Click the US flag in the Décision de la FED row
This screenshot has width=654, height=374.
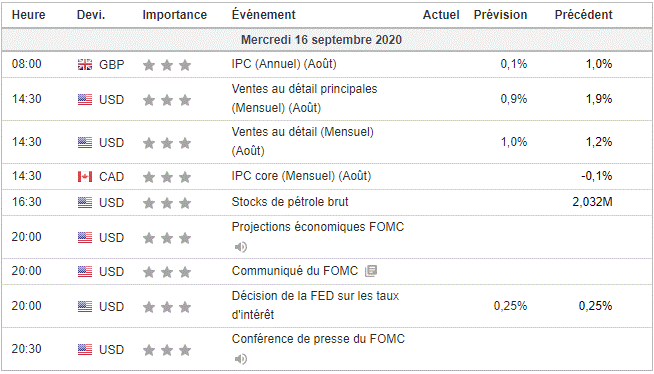(85, 306)
